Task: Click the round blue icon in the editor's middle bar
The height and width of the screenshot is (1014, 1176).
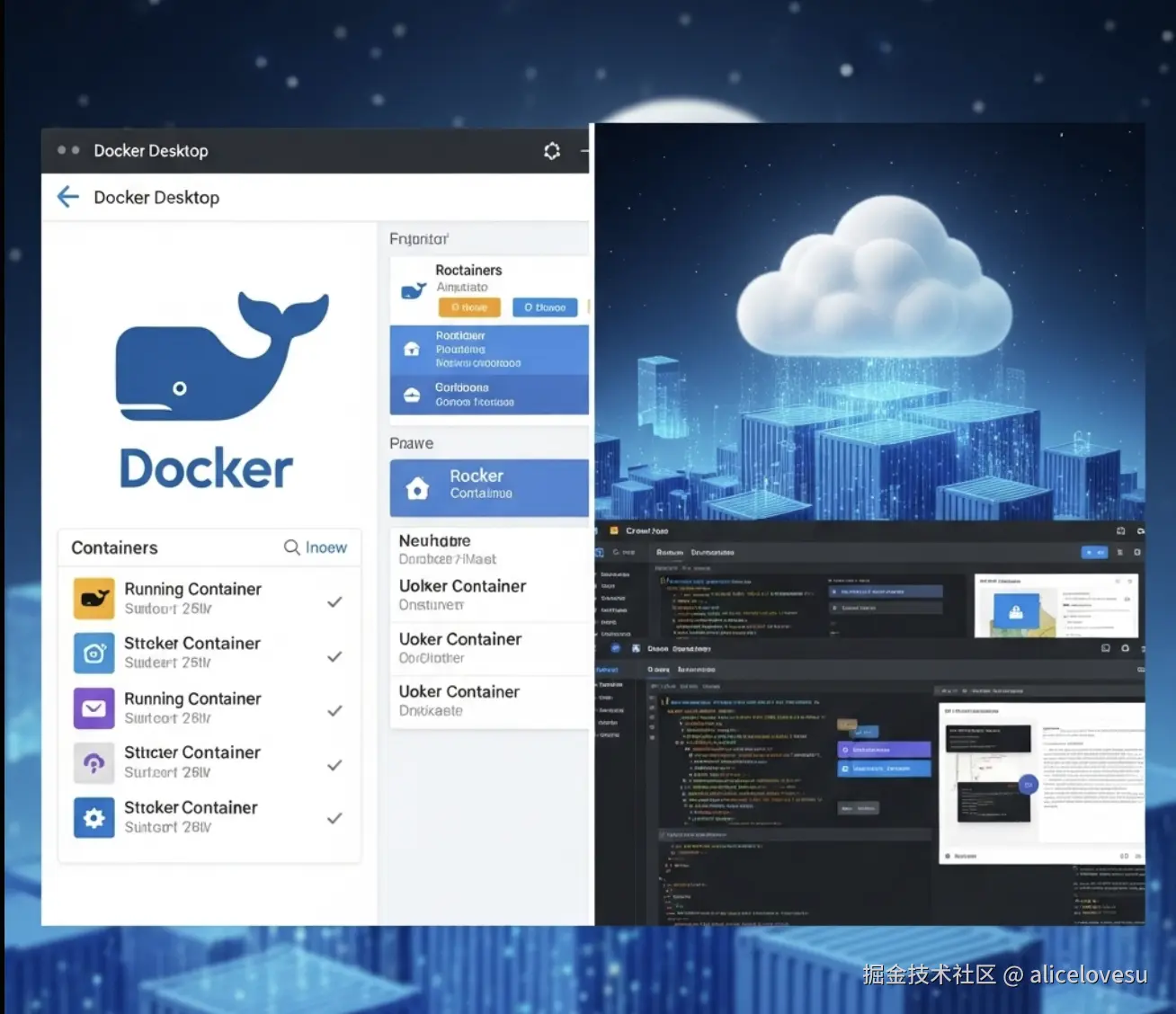Action: click(x=616, y=647)
